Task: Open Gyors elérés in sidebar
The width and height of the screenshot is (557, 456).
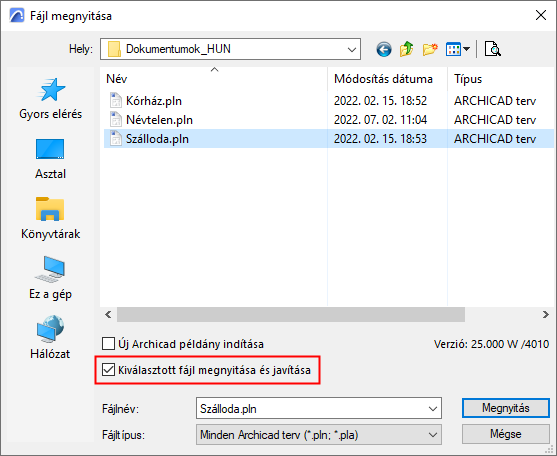Action: [x=50, y=99]
